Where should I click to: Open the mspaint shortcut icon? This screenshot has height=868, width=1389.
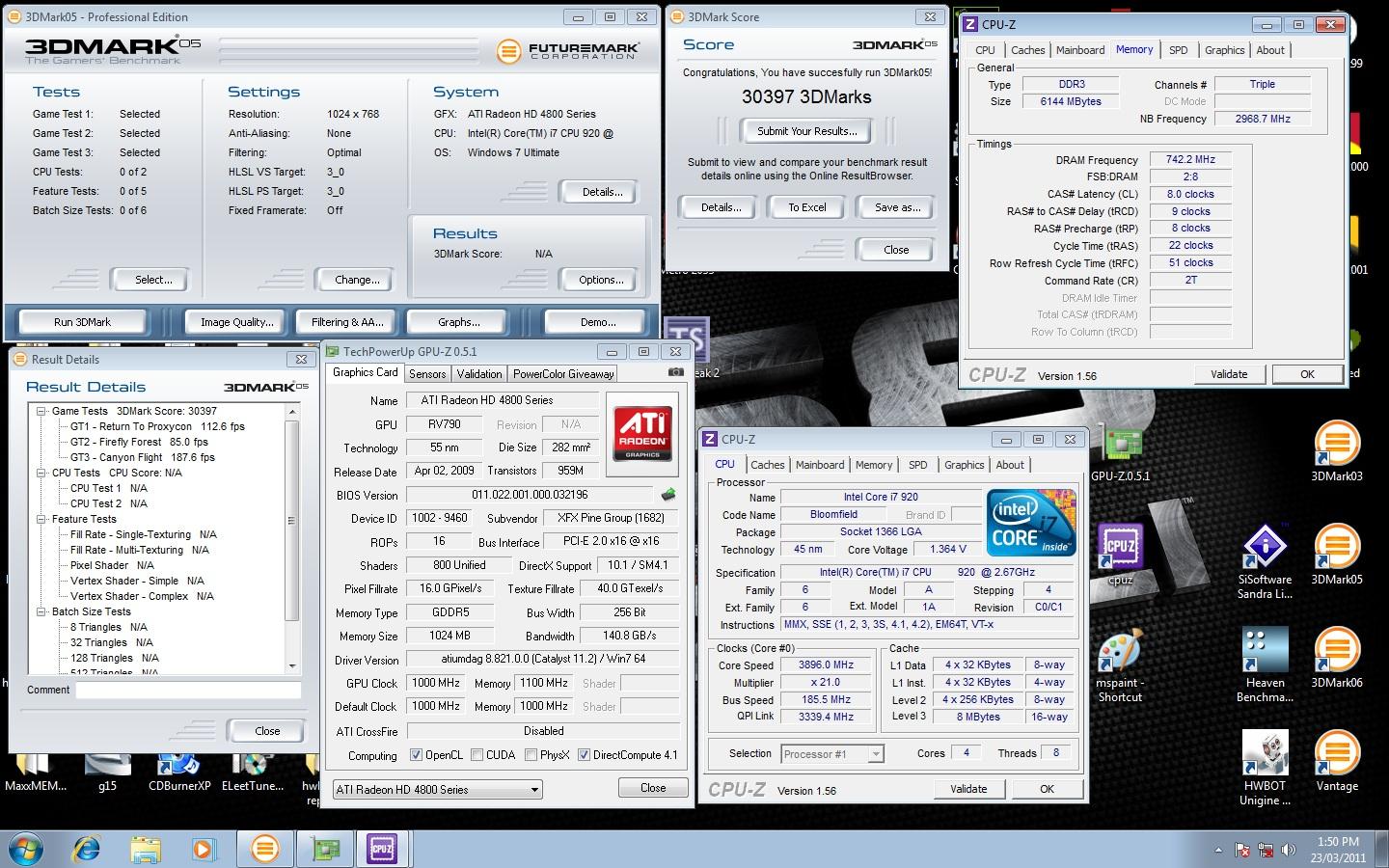coord(1120,665)
